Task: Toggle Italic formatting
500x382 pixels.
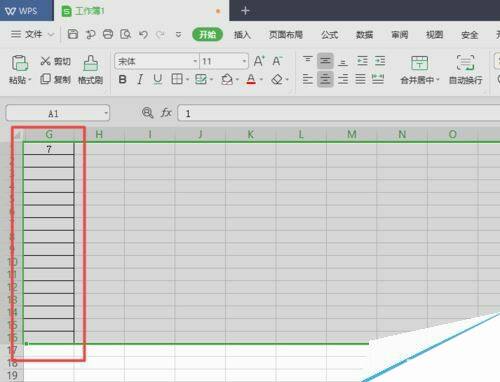Action: click(x=140, y=79)
